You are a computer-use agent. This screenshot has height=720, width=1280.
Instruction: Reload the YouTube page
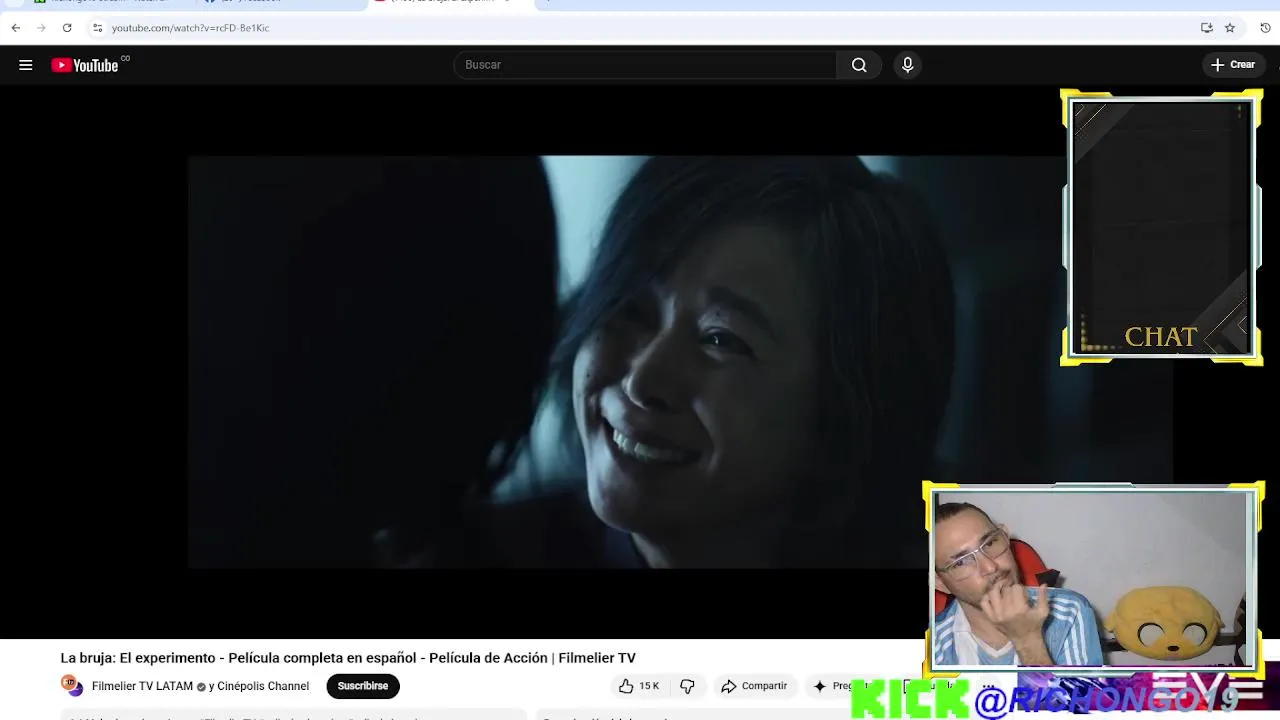point(67,28)
